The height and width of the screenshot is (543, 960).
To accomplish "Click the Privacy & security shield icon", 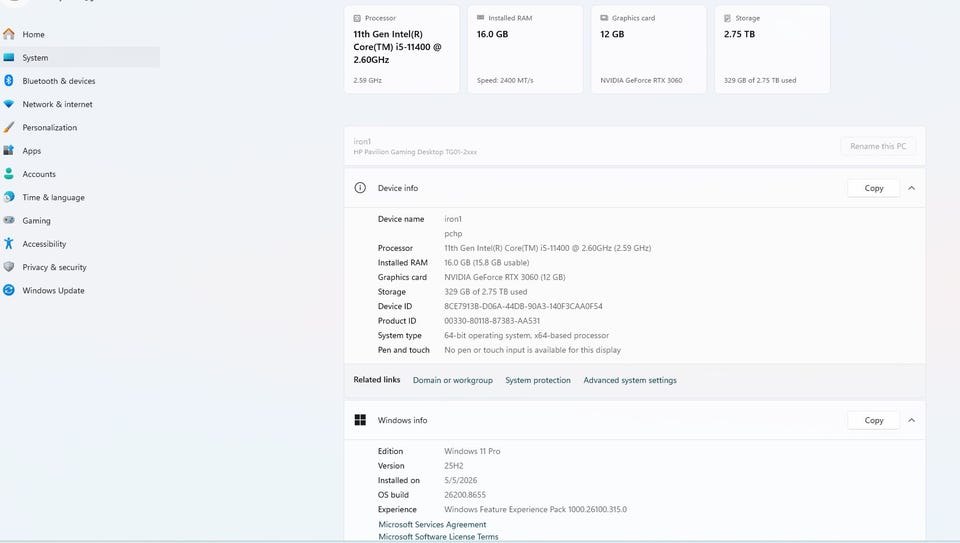I will click(x=9, y=267).
